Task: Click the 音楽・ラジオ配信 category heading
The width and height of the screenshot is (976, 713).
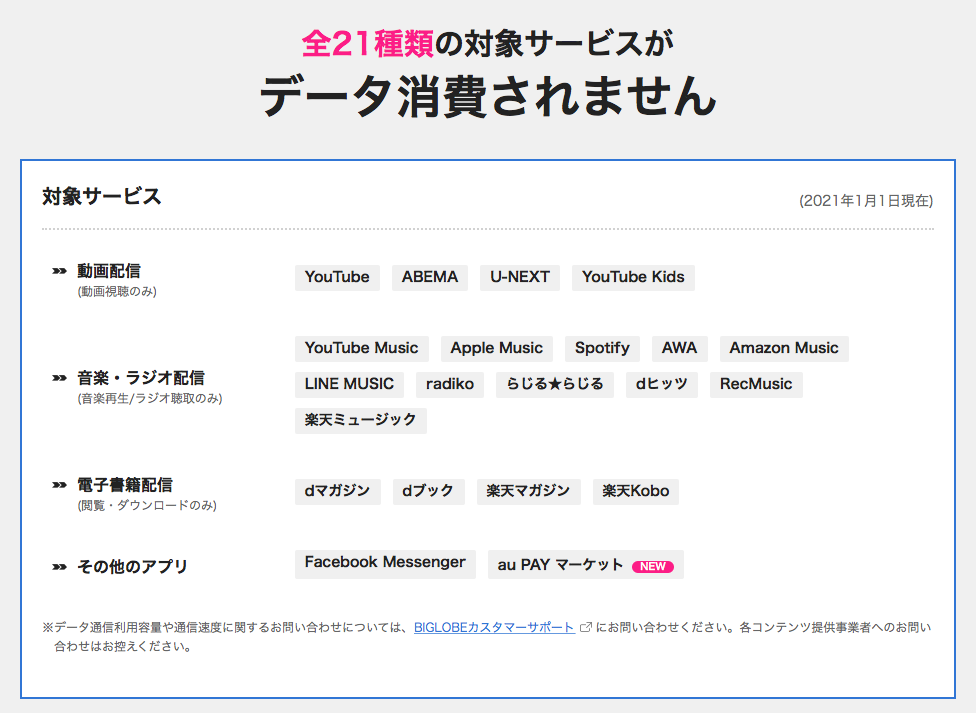Action: point(141,378)
